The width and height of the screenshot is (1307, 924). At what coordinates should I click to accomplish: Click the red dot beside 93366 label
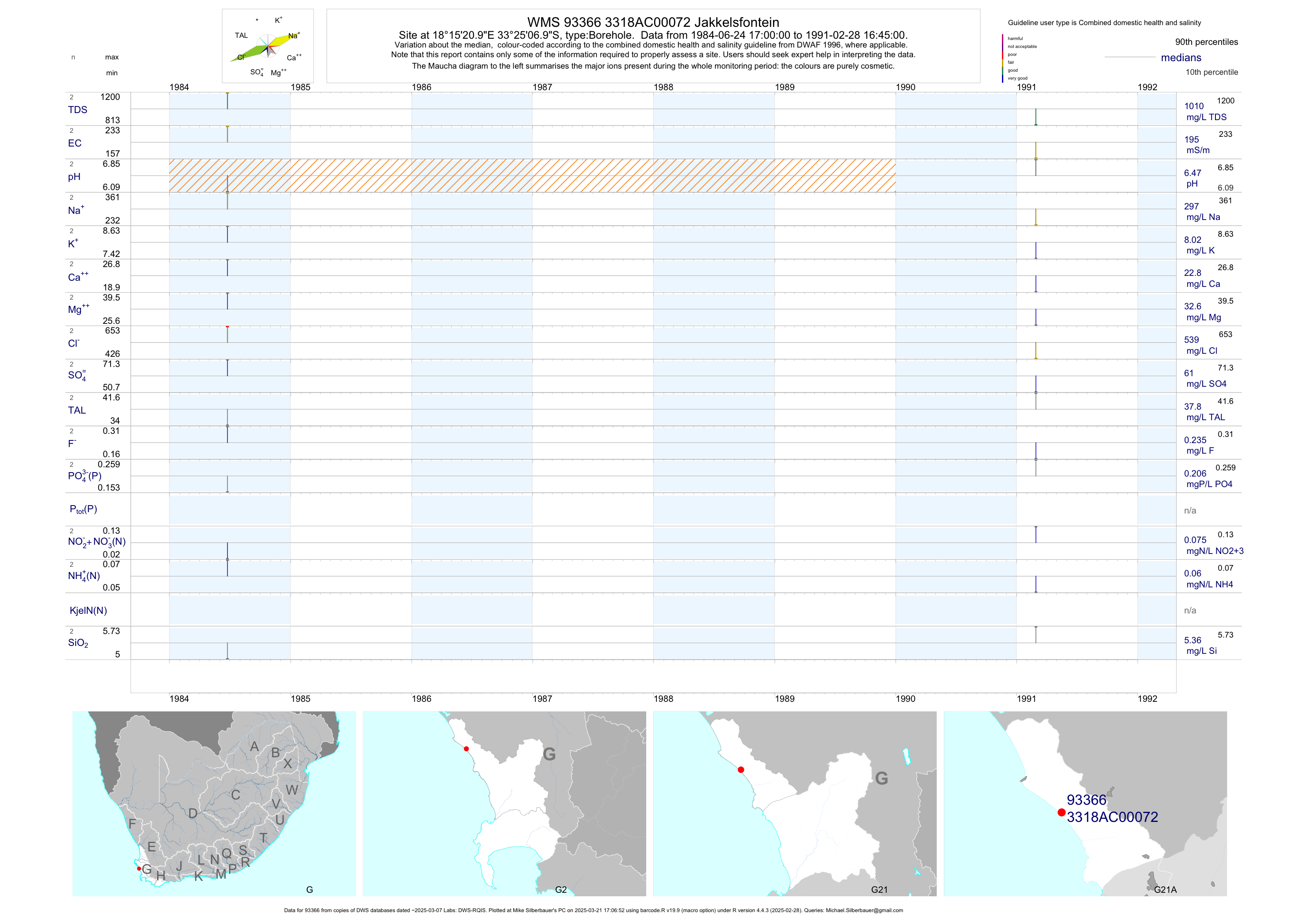point(1061,813)
